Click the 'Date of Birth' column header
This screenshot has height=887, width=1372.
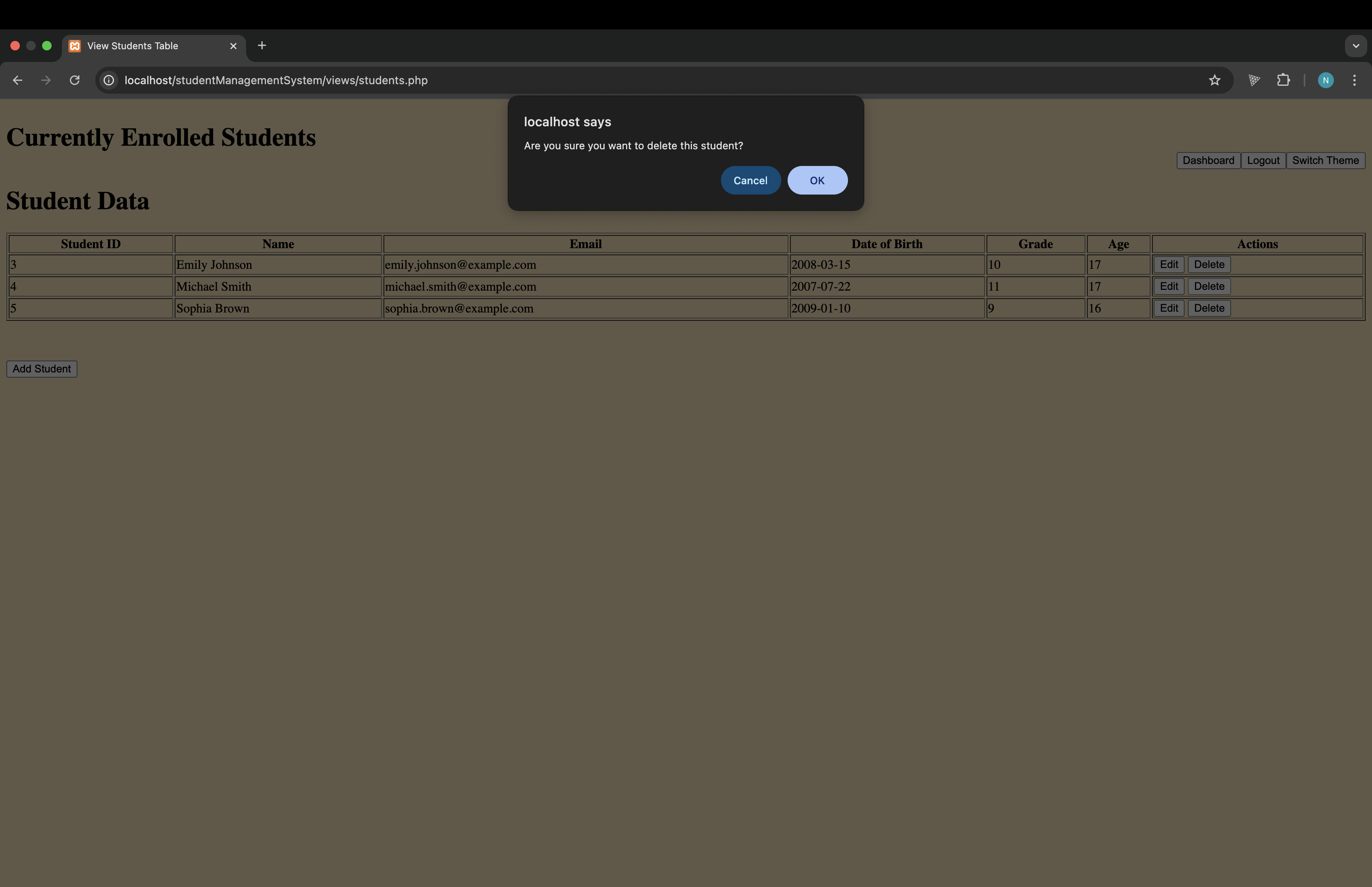click(x=886, y=244)
